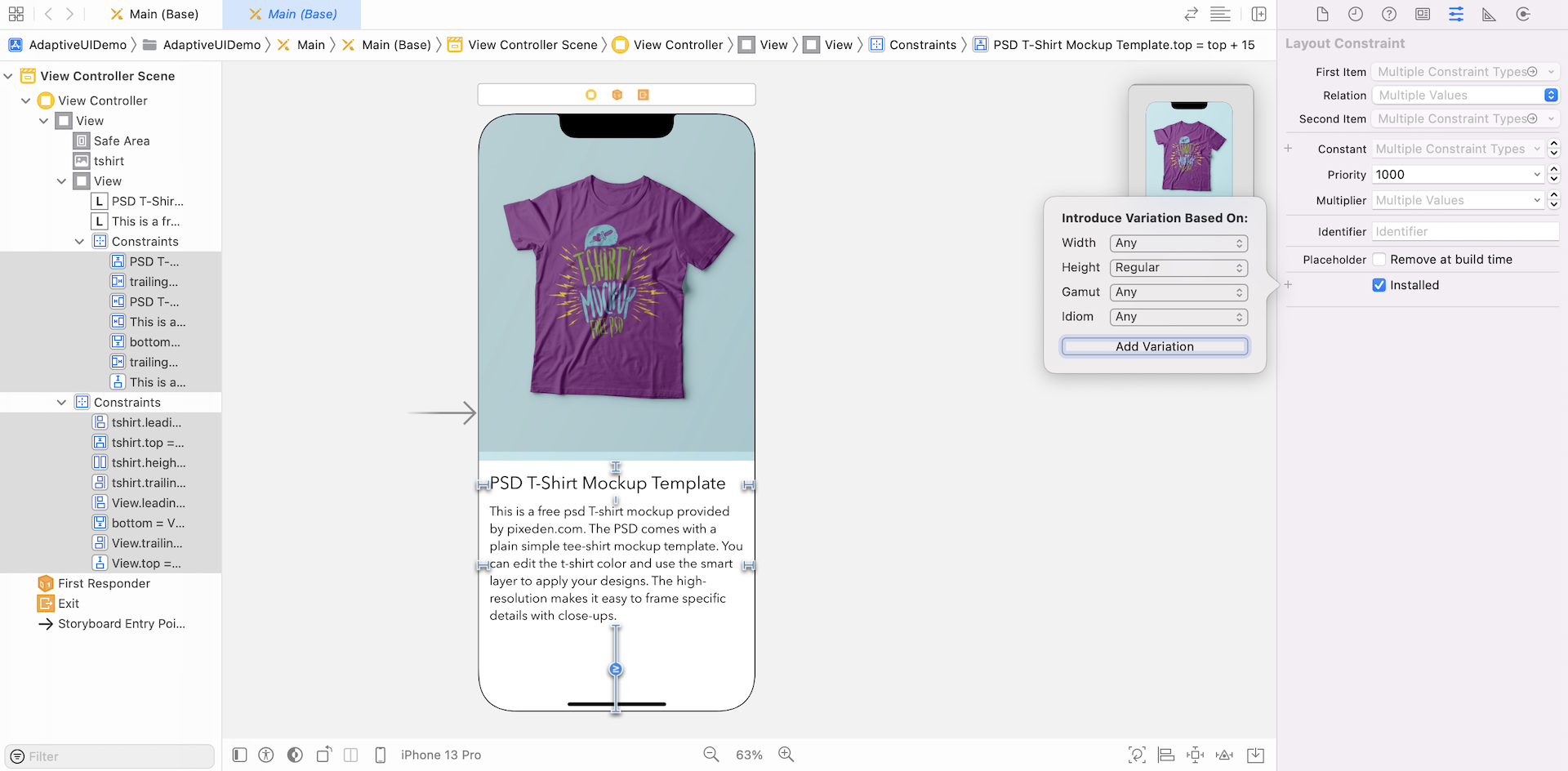Screen dimensions: 1568x771
Task: Open the History inspector clock icon
Action: [x=1356, y=15]
